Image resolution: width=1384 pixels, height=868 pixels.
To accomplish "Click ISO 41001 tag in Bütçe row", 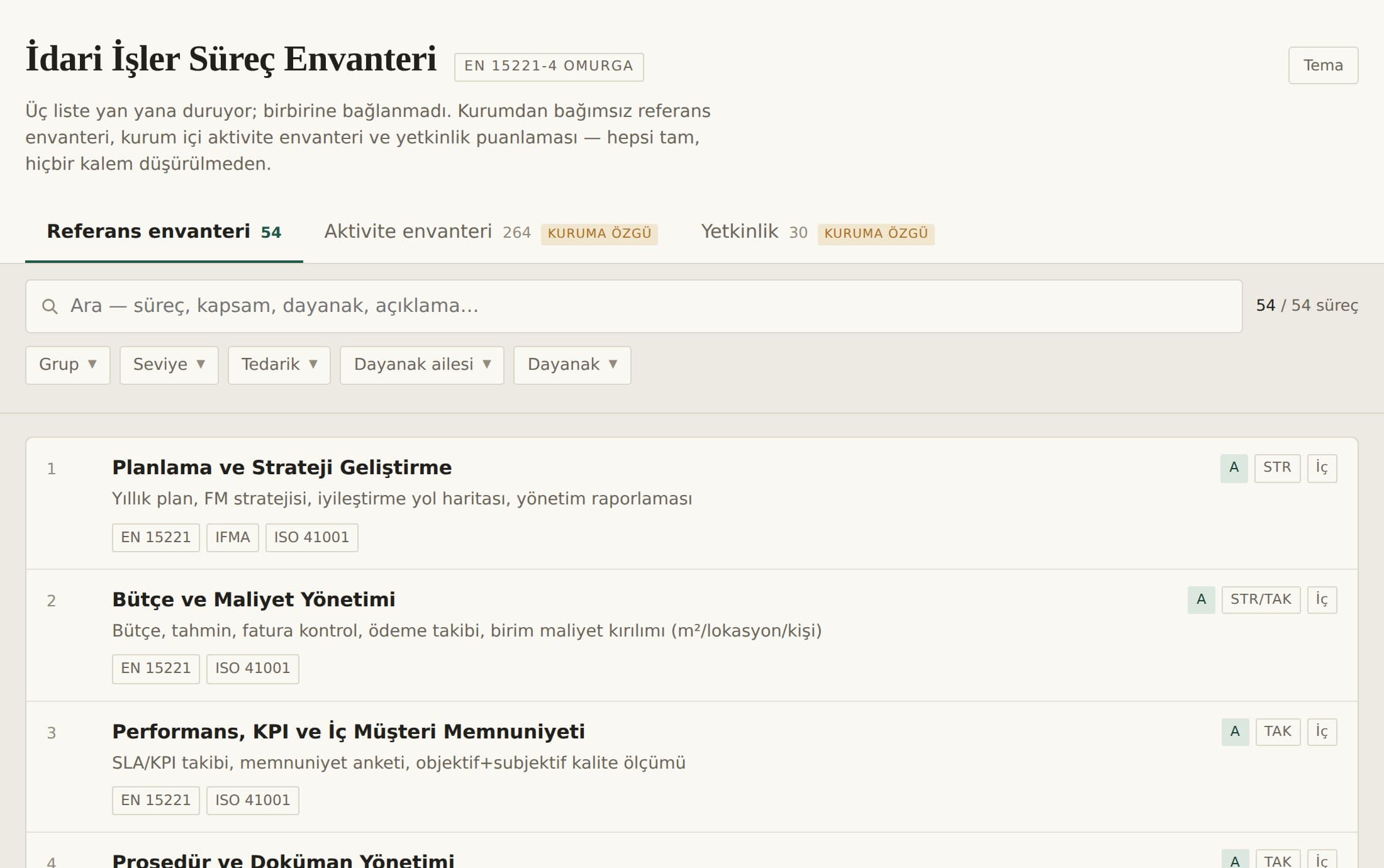I will click(253, 669).
